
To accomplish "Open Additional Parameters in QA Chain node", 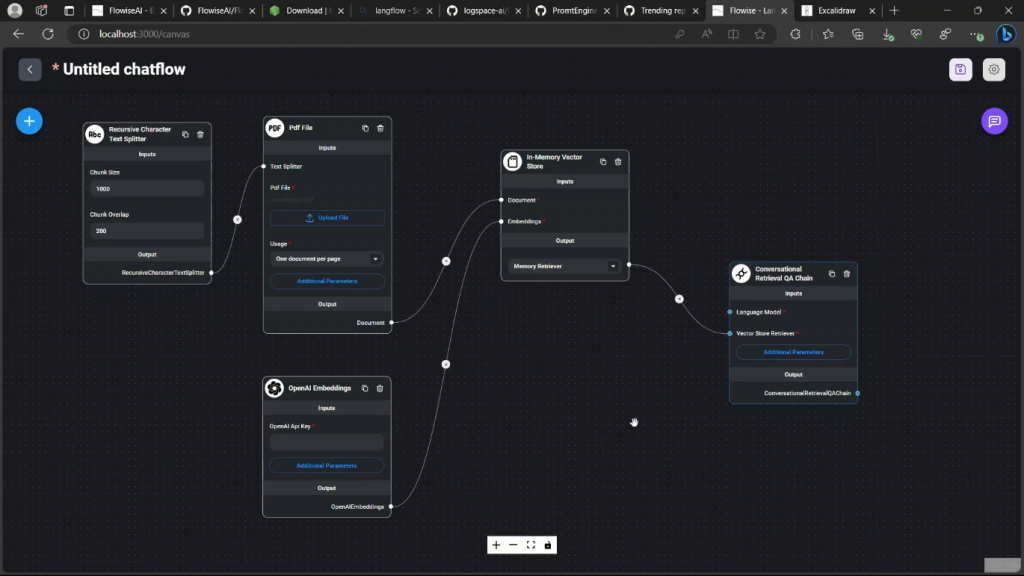I will 793,352.
